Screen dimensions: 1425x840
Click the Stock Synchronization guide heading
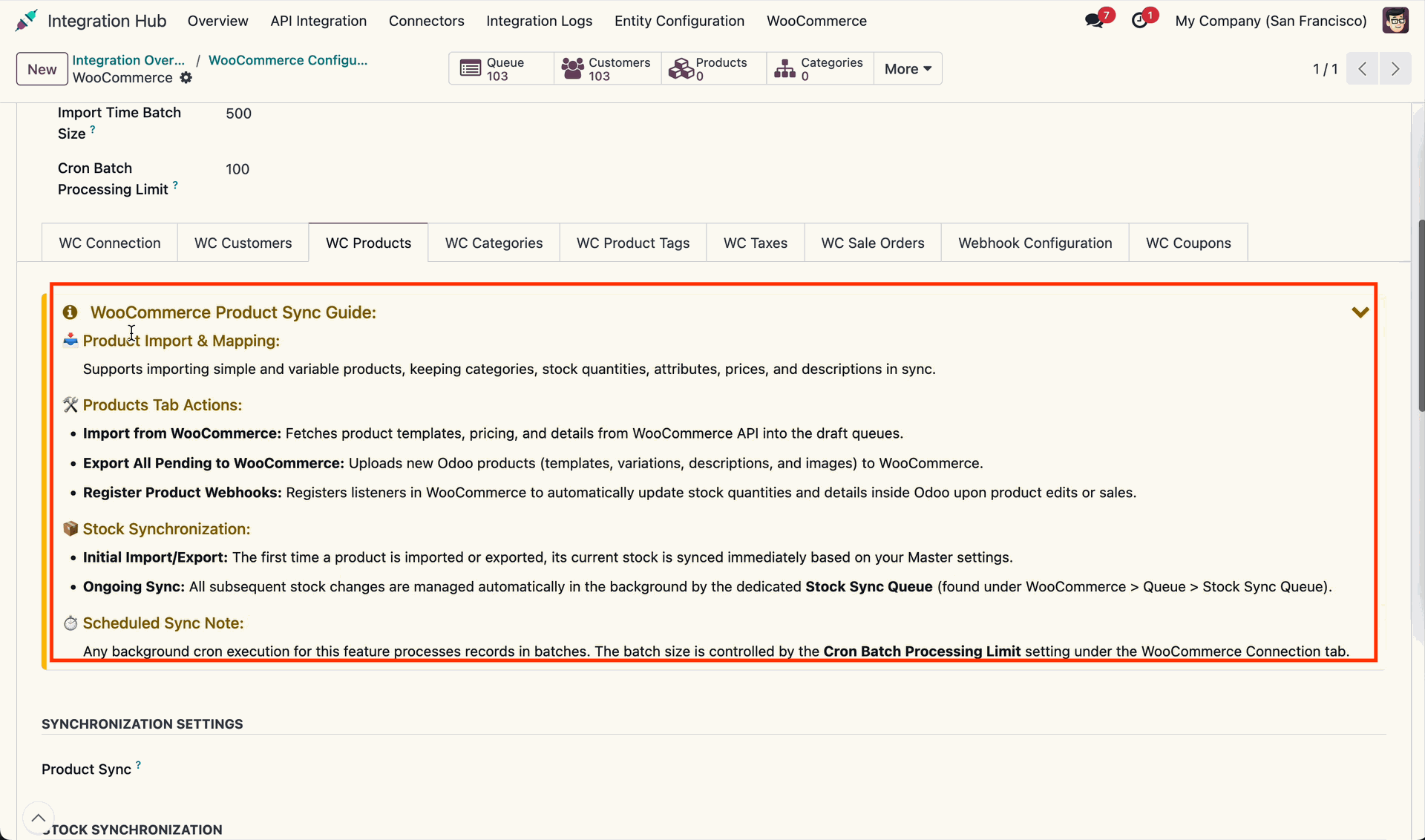pyautogui.click(x=166, y=529)
